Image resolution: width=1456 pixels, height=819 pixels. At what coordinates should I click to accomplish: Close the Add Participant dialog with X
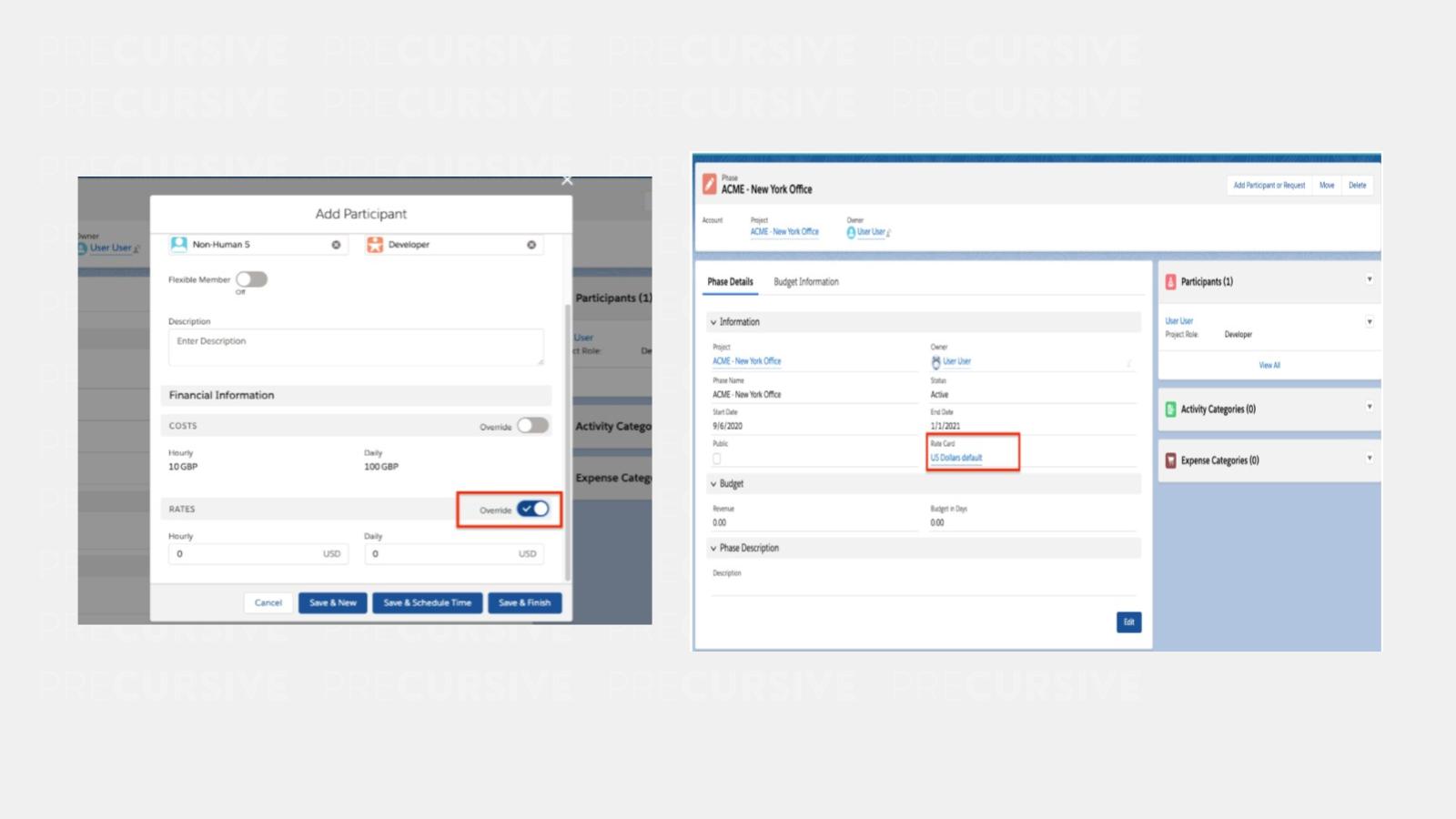pyautogui.click(x=567, y=180)
